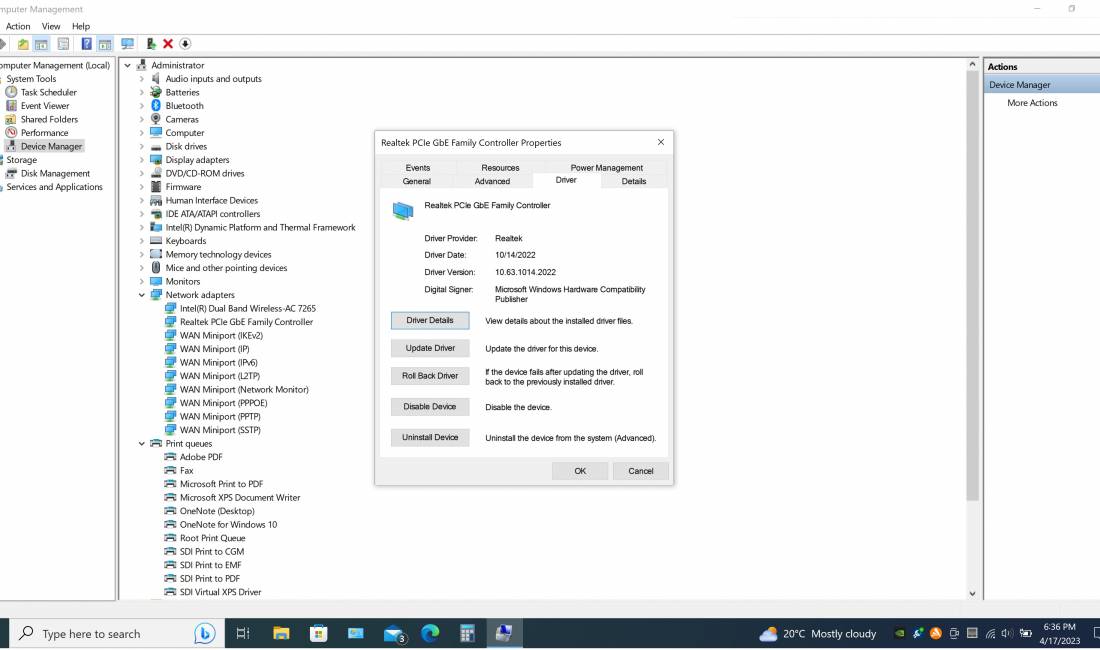This screenshot has height=650, width=1100.
Task: Click the Shared Folders icon in console tree
Action: click(11, 119)
